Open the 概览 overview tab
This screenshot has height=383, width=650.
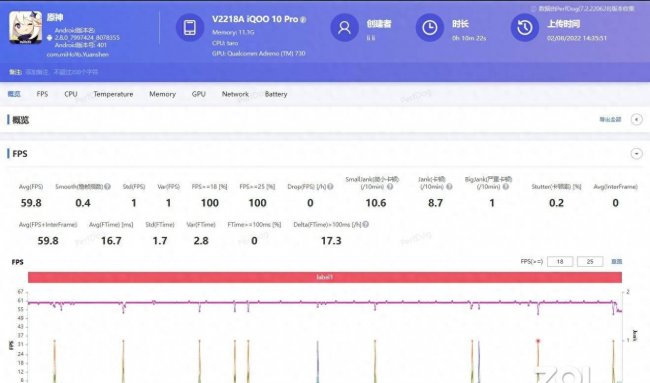(14, 94)
